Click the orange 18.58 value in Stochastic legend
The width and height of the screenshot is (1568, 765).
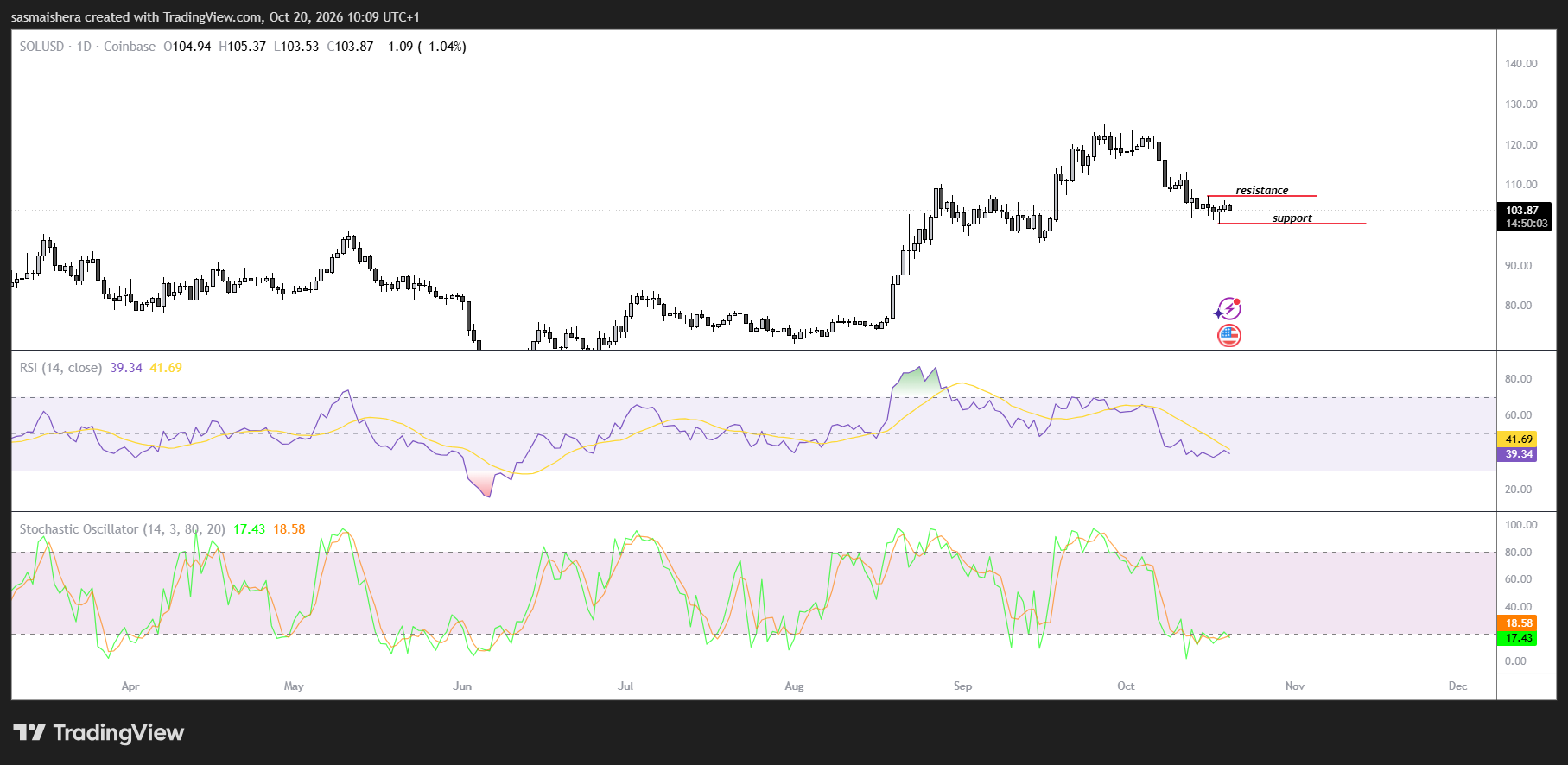(289, 529)
